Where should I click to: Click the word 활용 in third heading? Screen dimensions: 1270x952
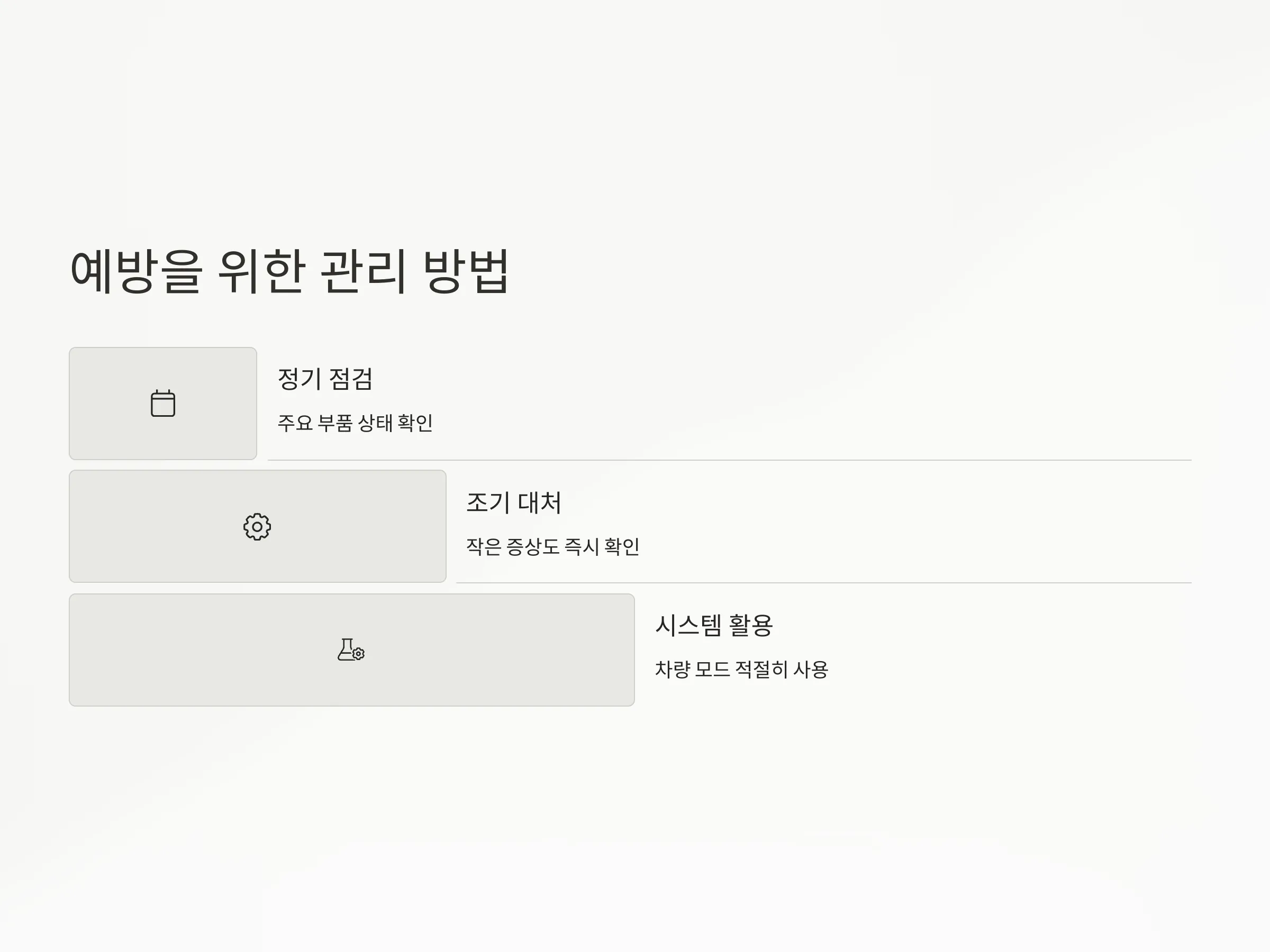tap(750, 625)
